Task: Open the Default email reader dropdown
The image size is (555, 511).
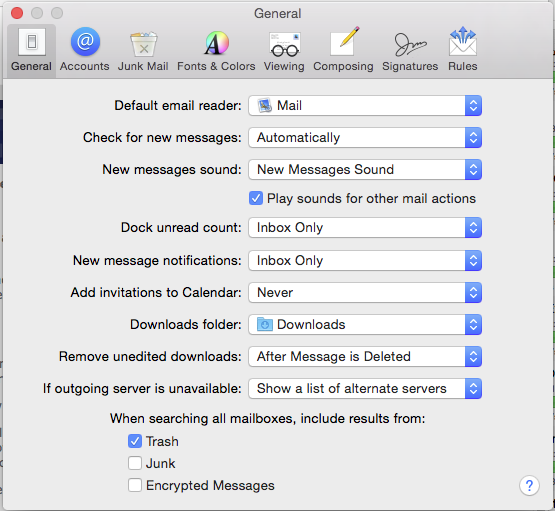Action: tap(365, 105)
